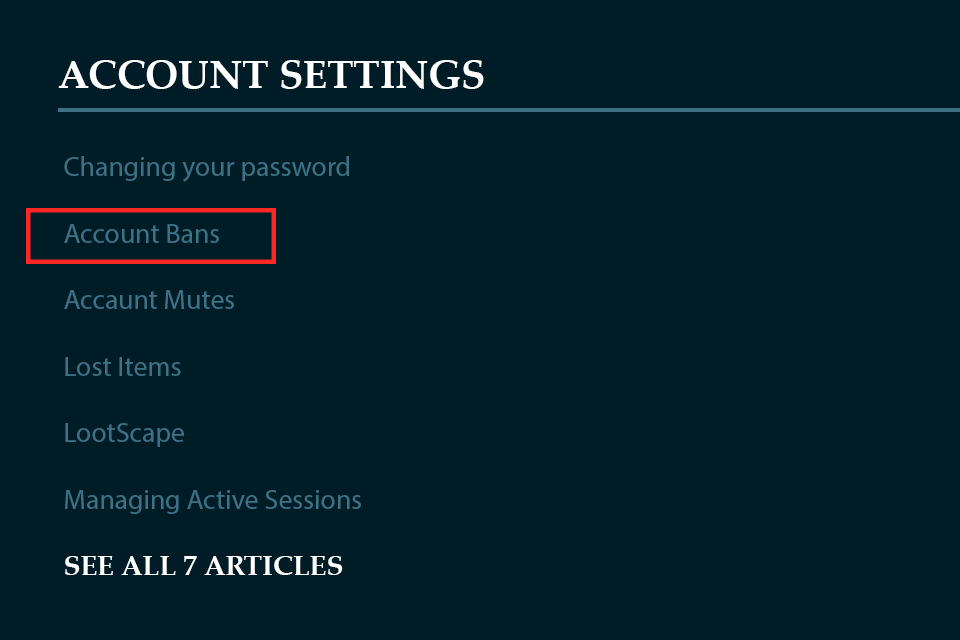Open the LootScape help article
Viewport: 960px width, 640px height.
(124, 434)
